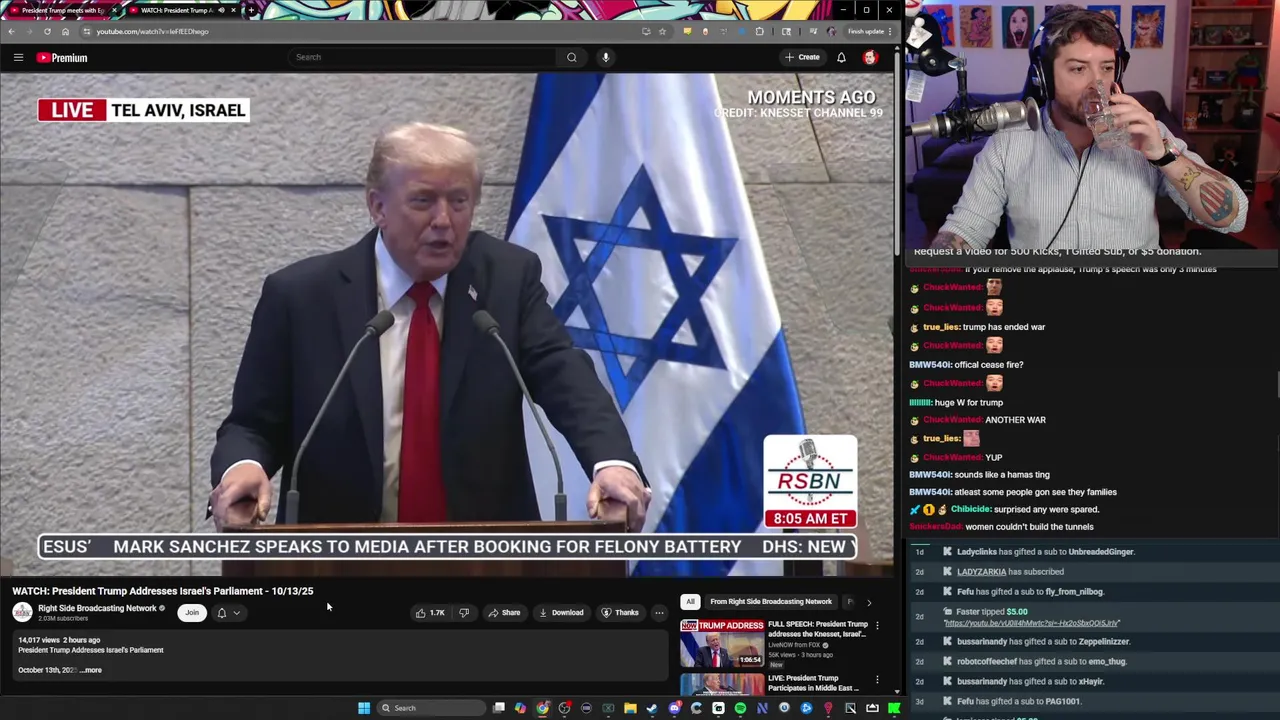Viewport: 1280px width, 720px height.
Task: Click video title 'WATCH: President Trump Addresses Israel's Parliament'
Action: point(162,591)
